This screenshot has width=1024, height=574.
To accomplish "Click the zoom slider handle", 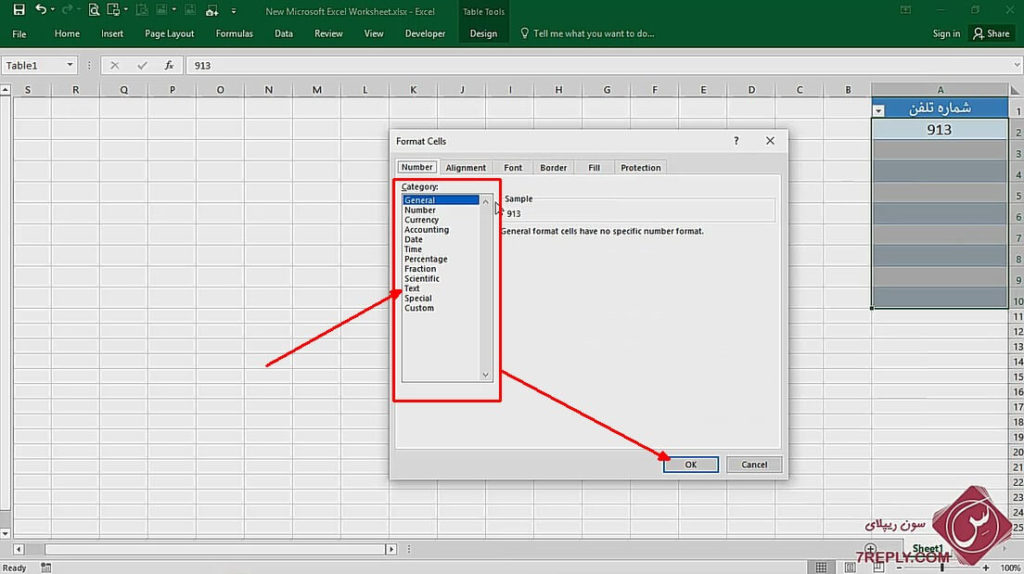I will (942, 567).
